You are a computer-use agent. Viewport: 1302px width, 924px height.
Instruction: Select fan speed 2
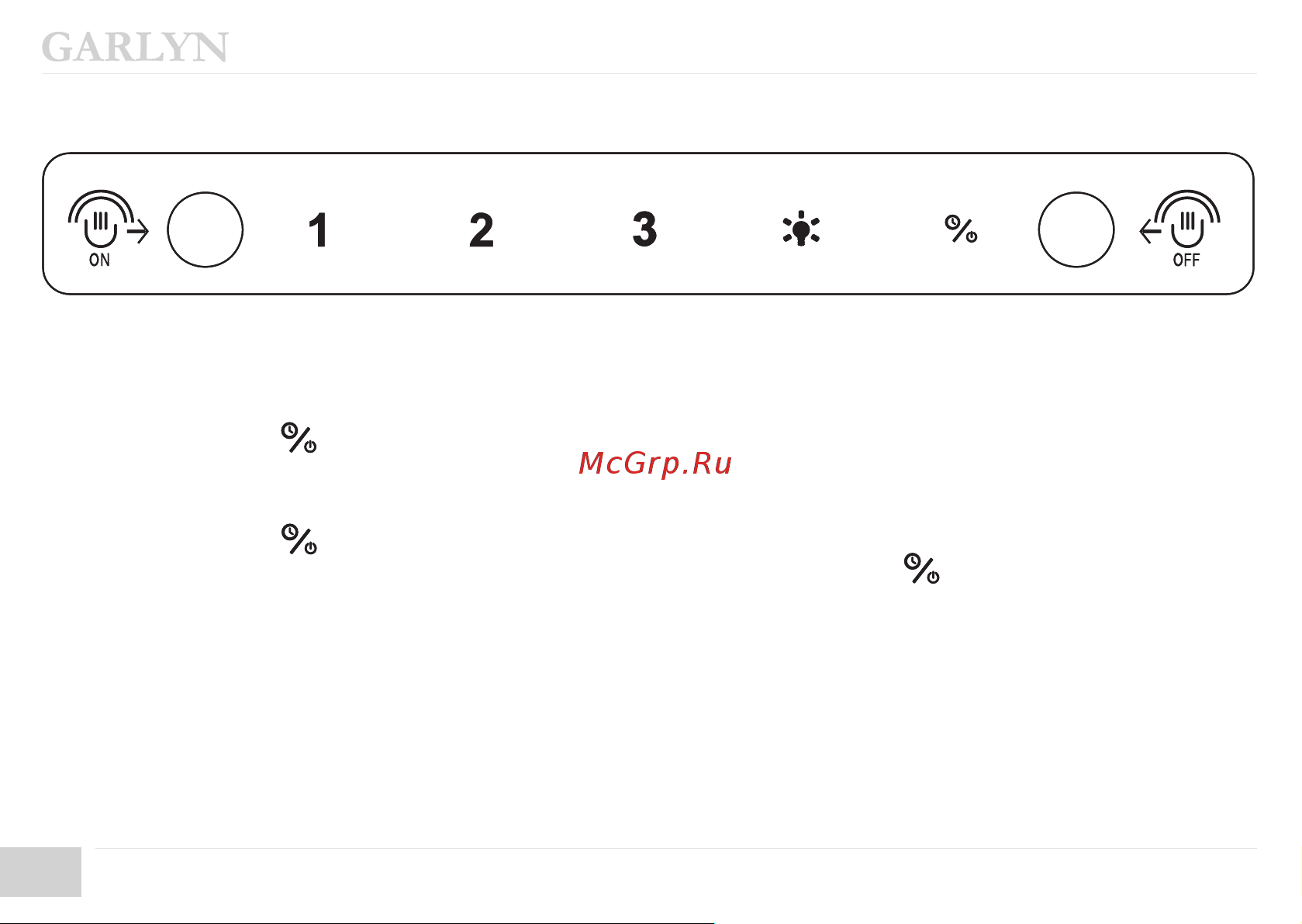click(482, 231)
